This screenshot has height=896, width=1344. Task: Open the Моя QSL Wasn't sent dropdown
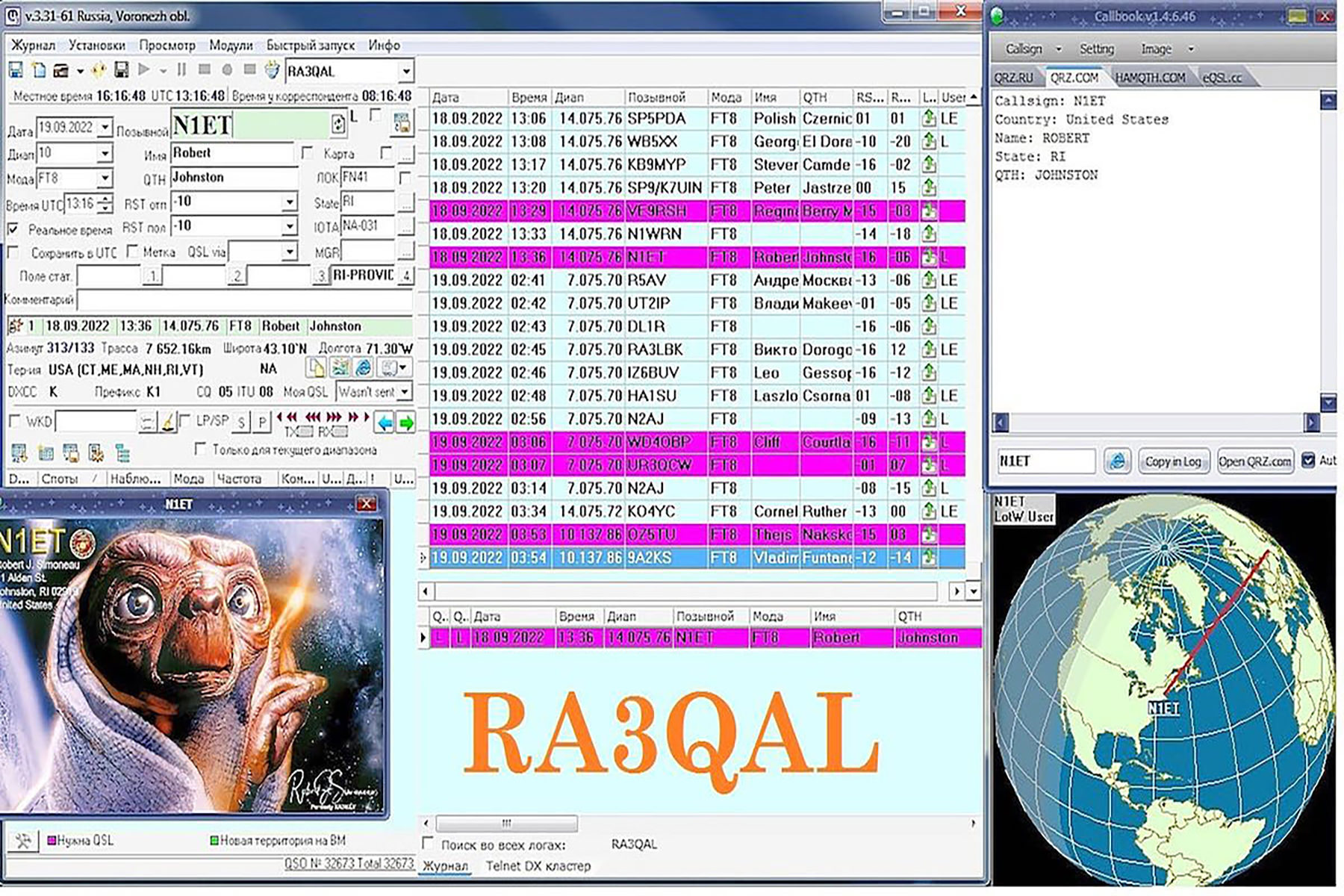click(405, 391)
